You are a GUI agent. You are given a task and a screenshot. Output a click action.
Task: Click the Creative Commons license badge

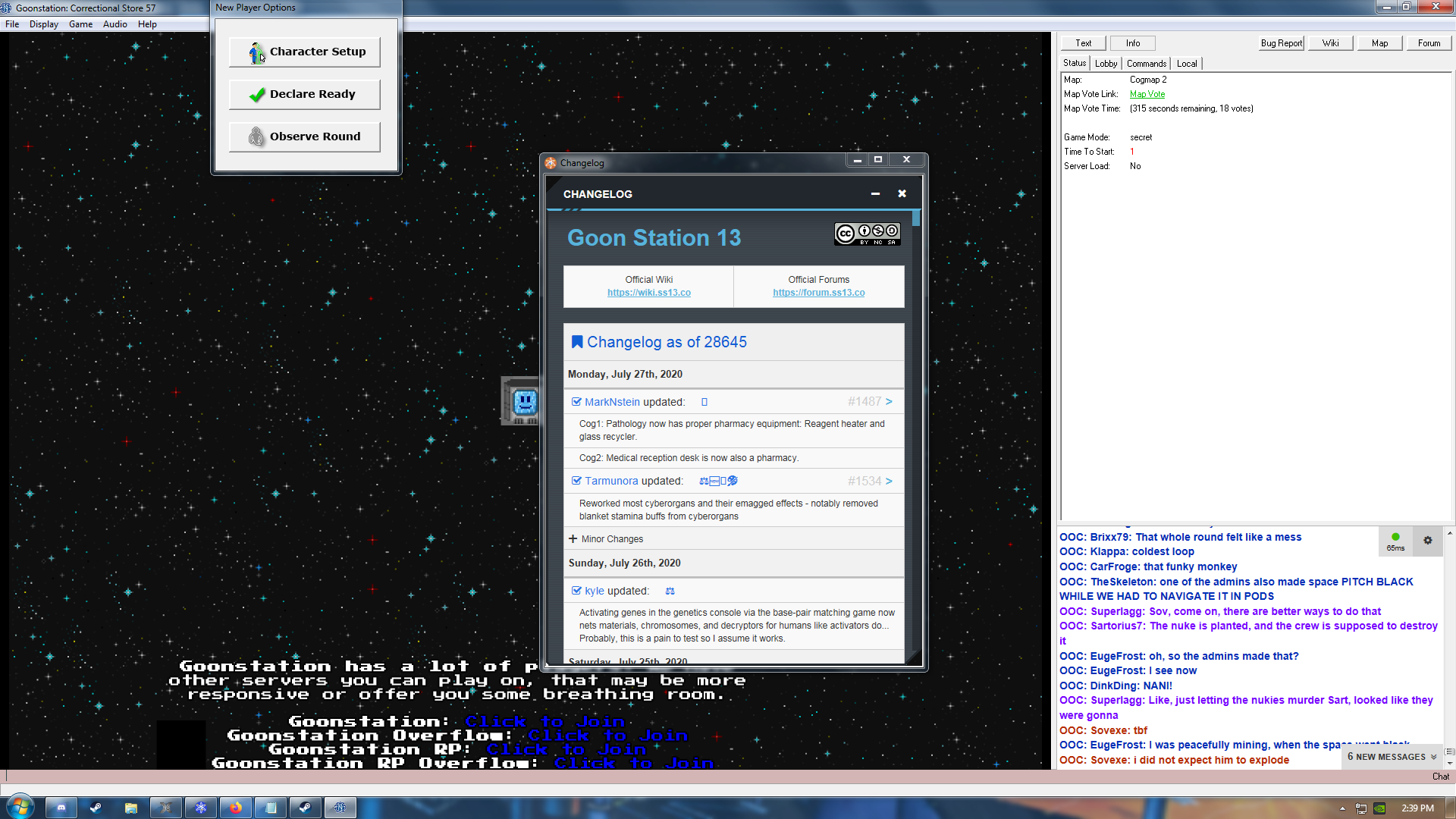click(867, 234)
